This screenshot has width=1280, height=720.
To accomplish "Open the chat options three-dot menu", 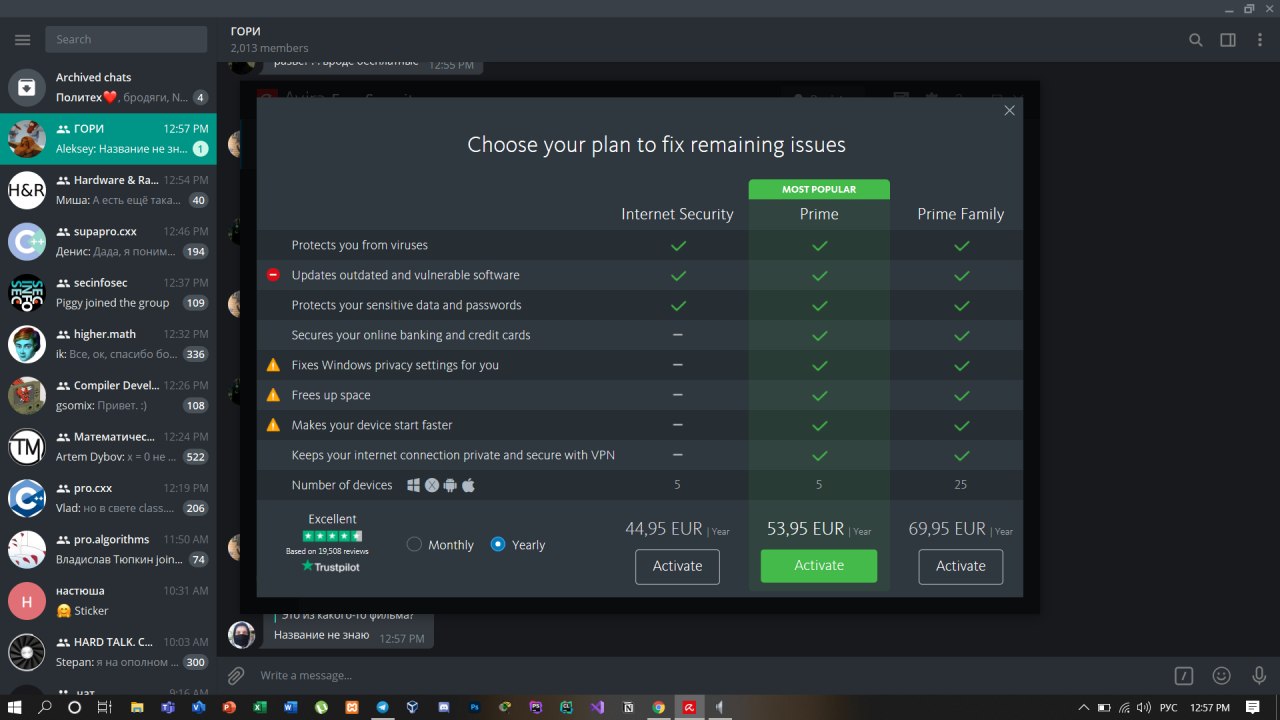I will click(x=1259, y=40).
